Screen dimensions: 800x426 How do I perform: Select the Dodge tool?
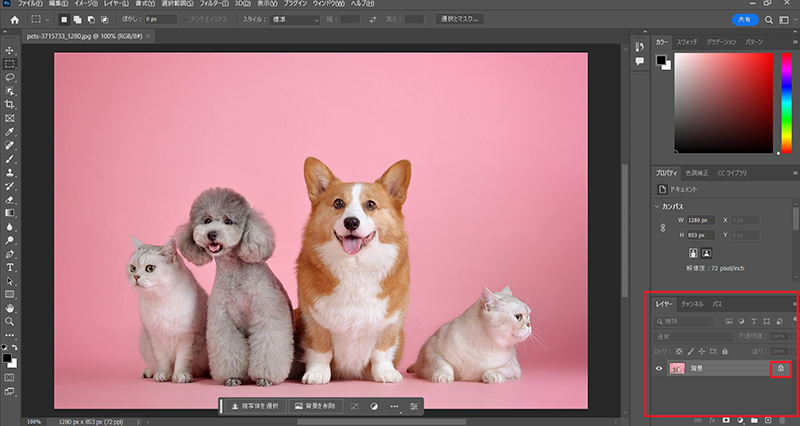tap(10, 240)
